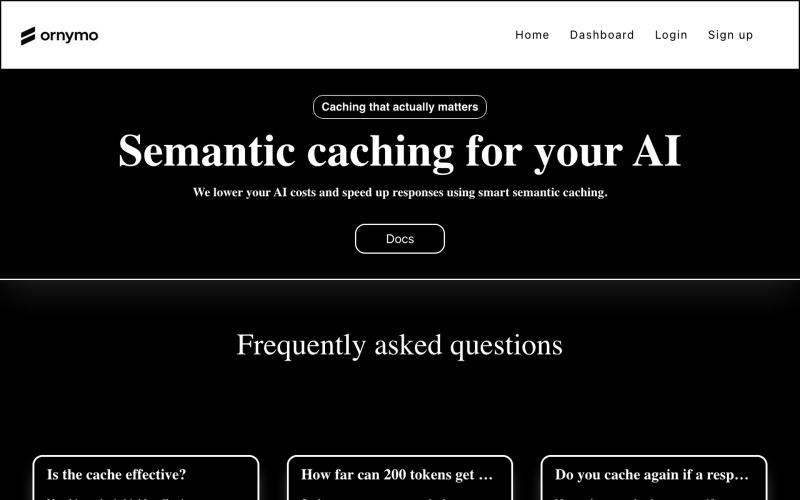The width and height of the screenshot is (800, 500).
Task: Go to the Home page
Action: tap(532, 35)
